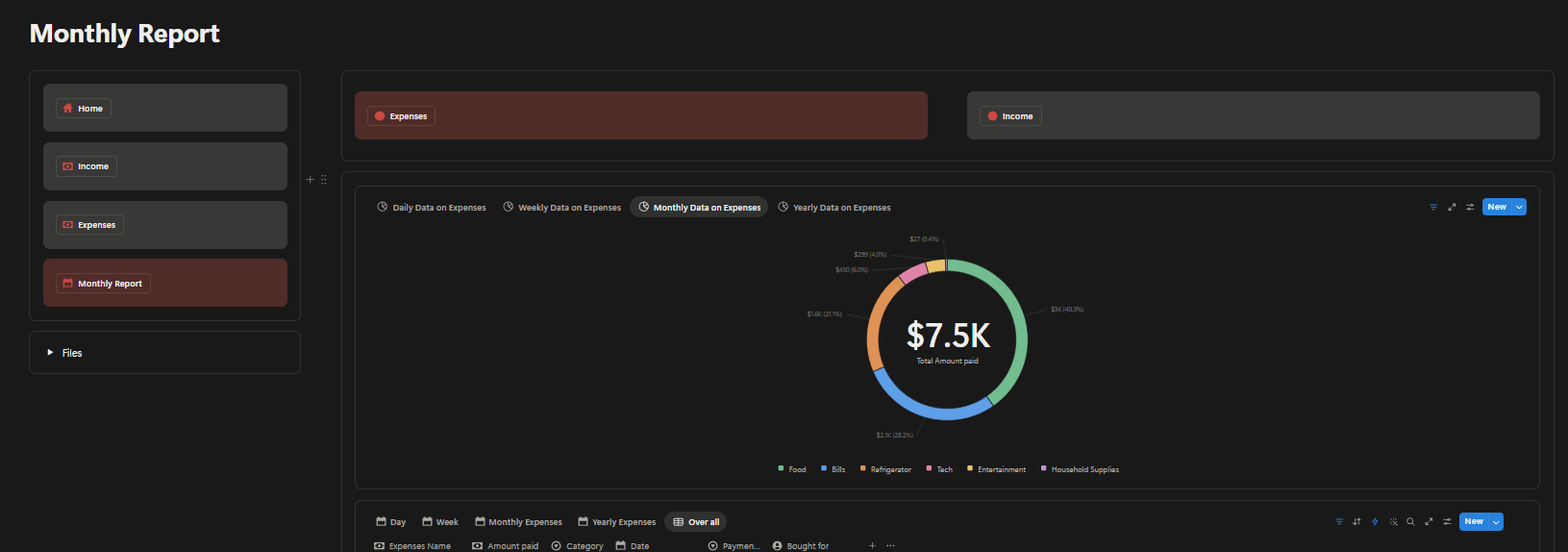Switch to Daily Data on Expenses tab
The image size is (1568, 552).
pyautogui.click(x=432, y=208)
